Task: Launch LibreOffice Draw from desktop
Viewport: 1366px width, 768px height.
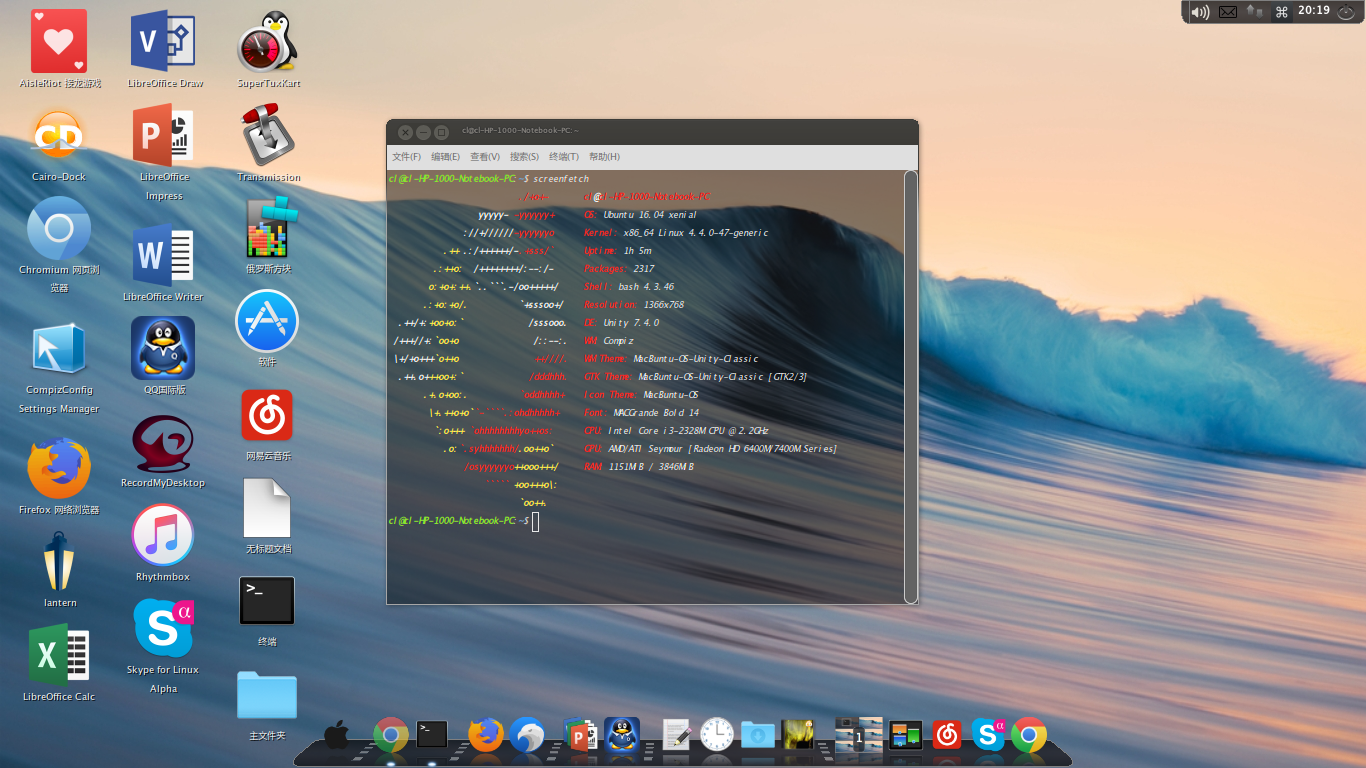Action: [163, 41]
